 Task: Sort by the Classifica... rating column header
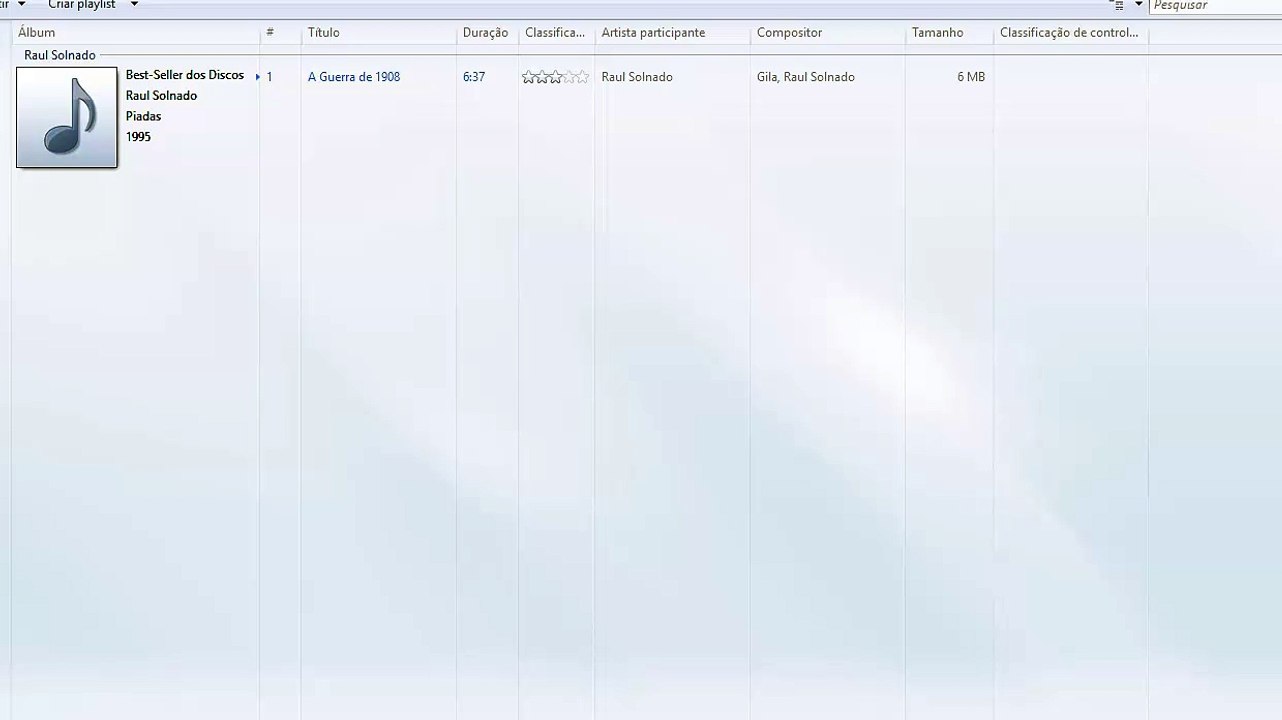click(x=556, y=33)
